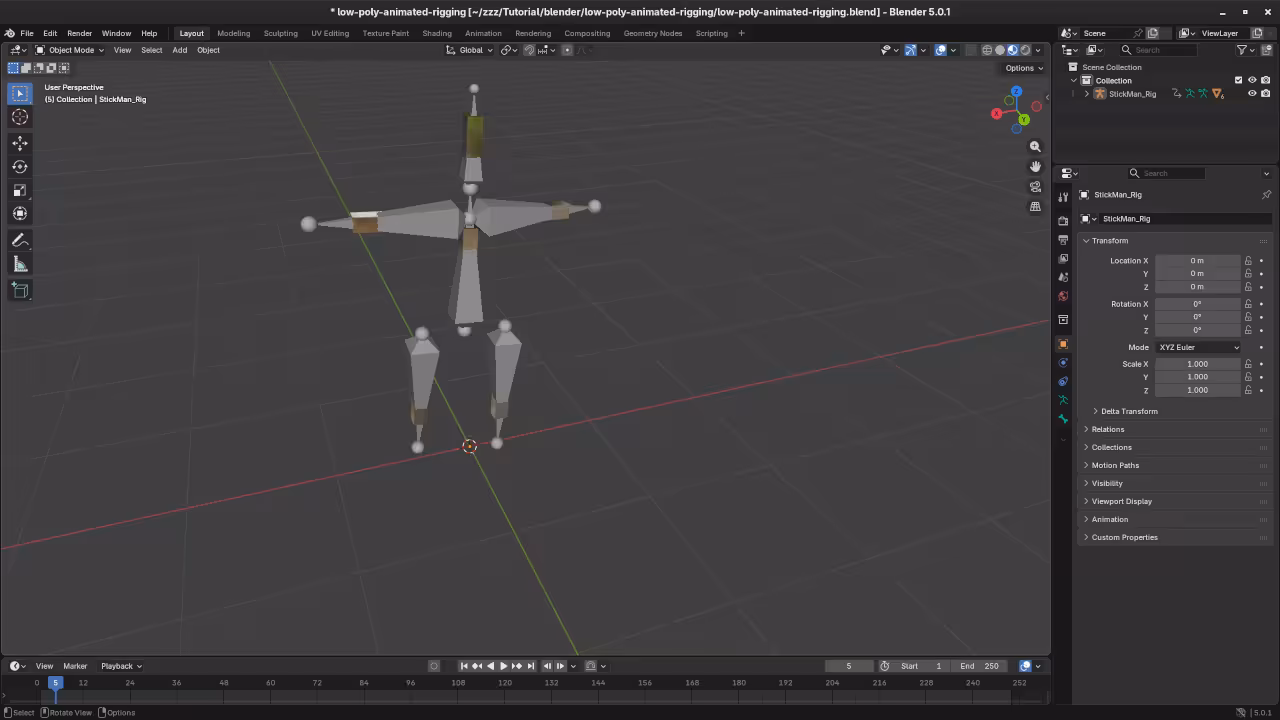The width and height of the screenshot is (1280, 720).
Task: Hide StickMan_Rig in the viewport
Action: pyautogui.click(x=1251, y=93)
